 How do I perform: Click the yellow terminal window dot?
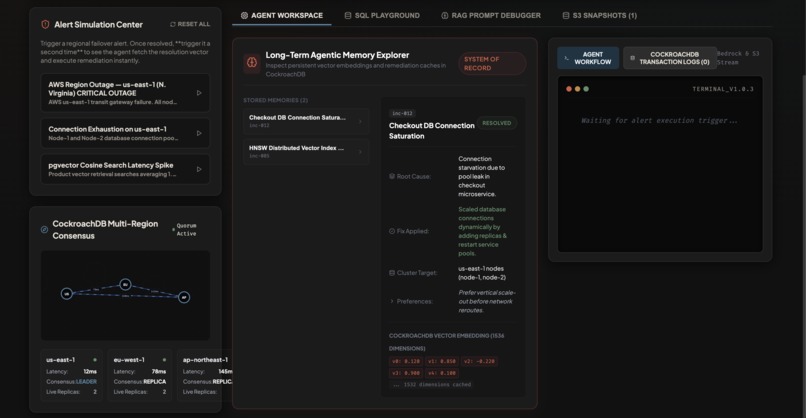tap(577, 89)
